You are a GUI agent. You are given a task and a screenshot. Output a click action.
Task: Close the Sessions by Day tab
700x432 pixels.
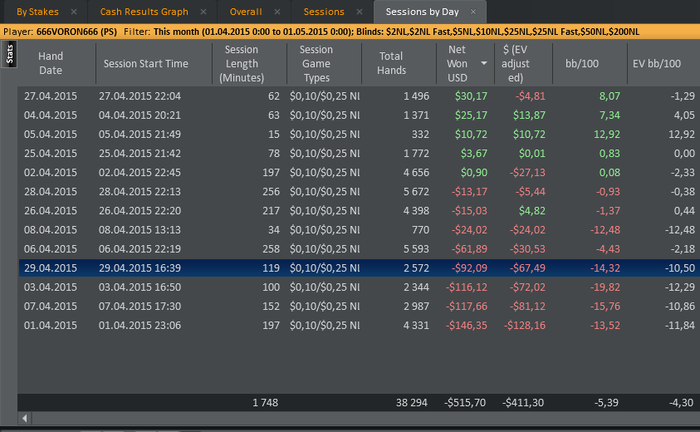474,12
